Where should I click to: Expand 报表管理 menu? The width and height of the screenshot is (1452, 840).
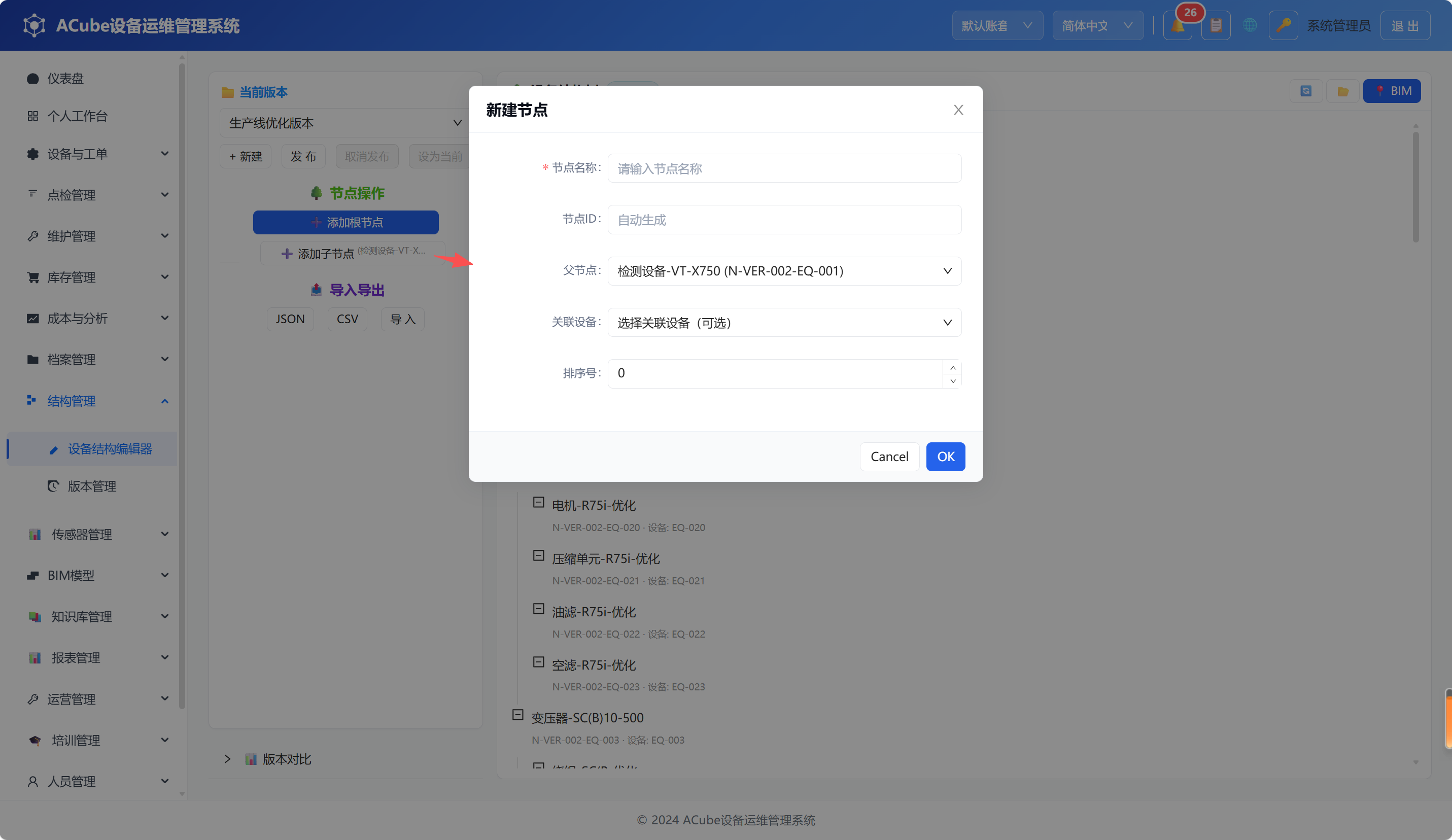point(92,657)
